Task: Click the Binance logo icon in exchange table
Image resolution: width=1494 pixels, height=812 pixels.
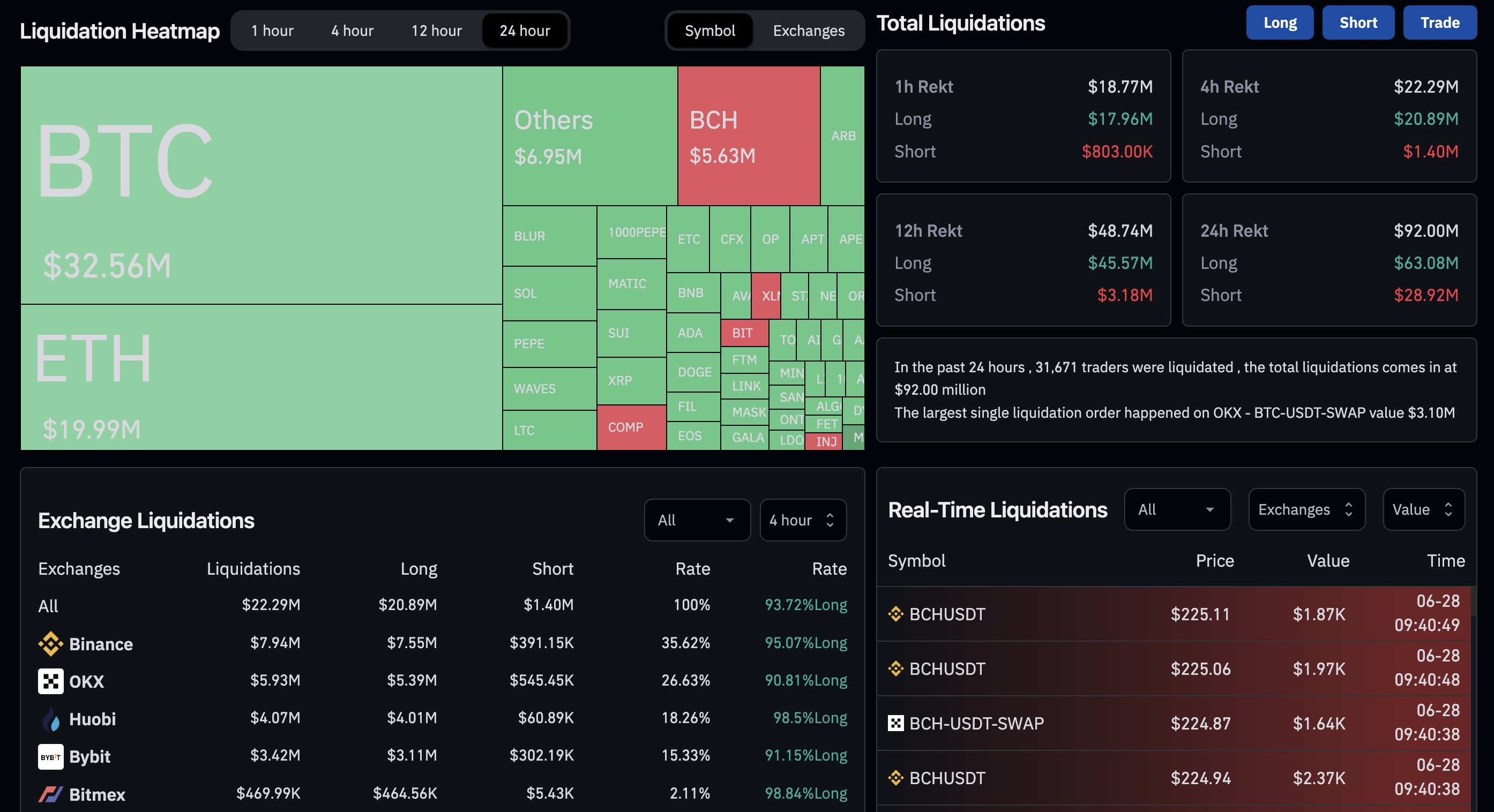Action: point(50,643)
